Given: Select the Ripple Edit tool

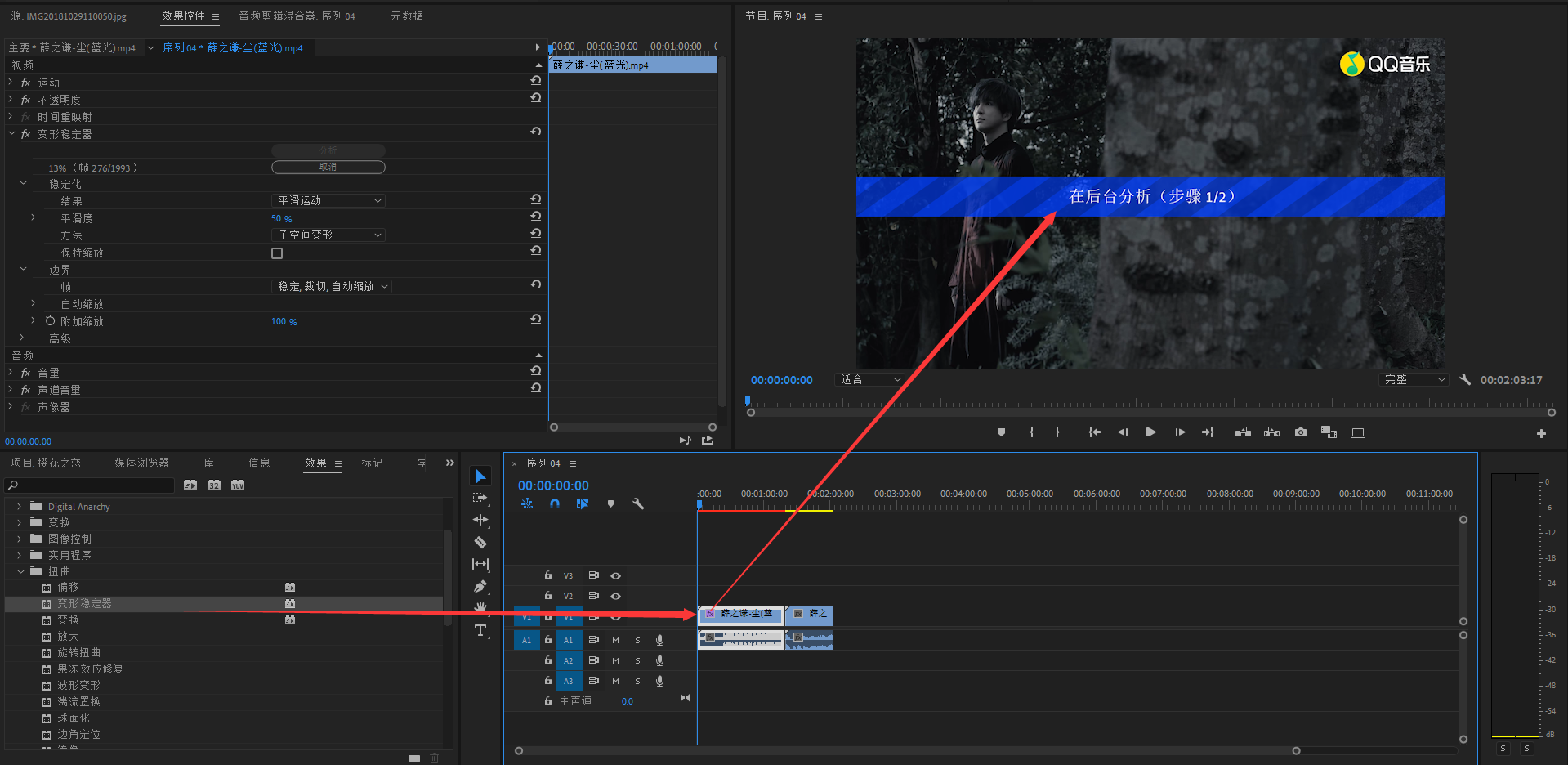Looking at the screenshot, I should [x=480, y=520].
